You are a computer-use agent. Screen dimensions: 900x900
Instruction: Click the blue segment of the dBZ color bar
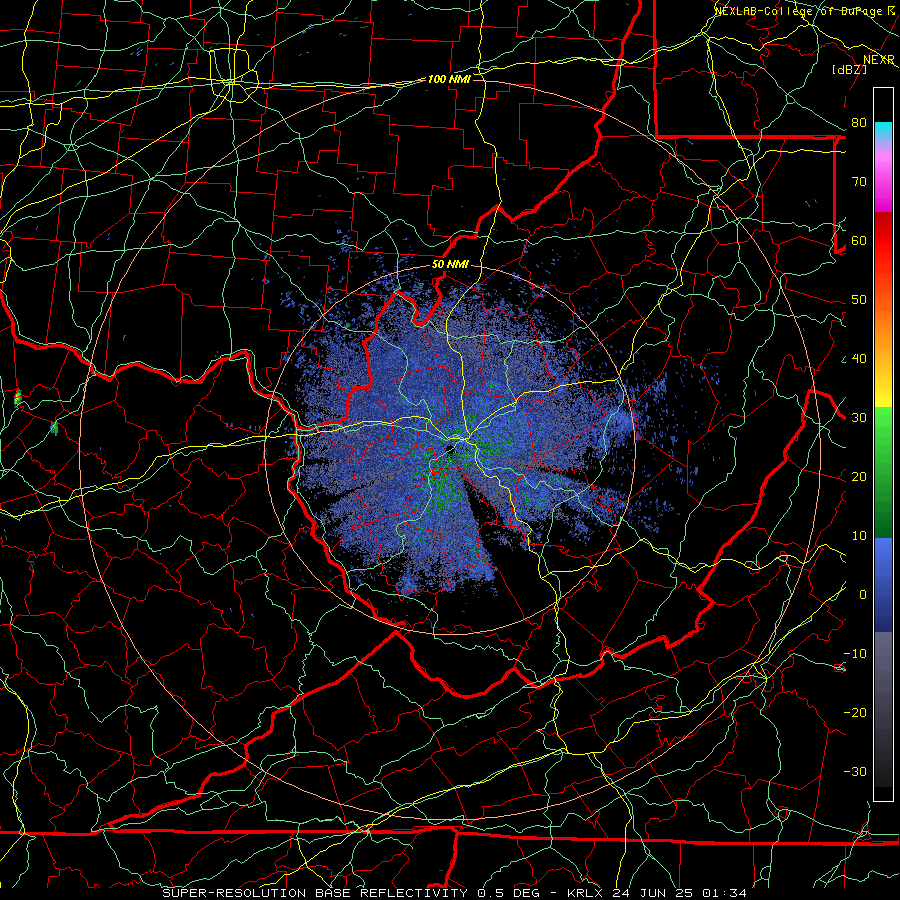click(883, 584)
